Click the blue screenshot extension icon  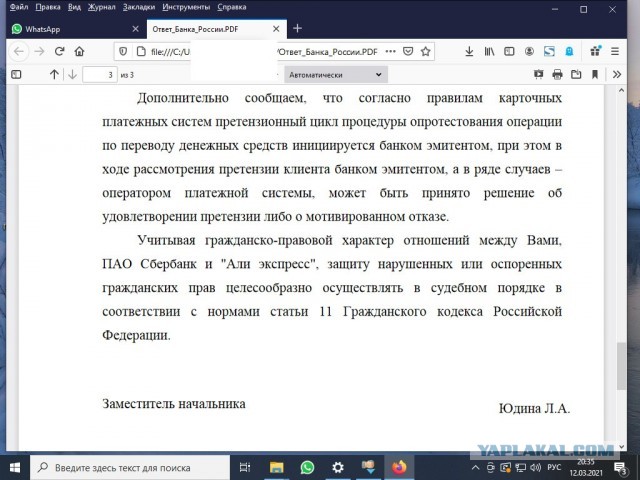pyautogui.click(x=549, y=51)
